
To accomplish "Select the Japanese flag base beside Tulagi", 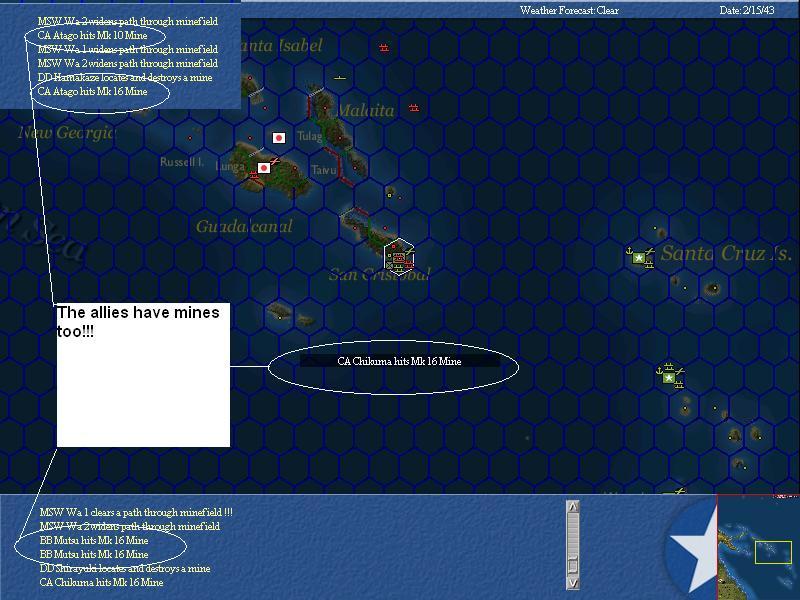I will pyautogui.click(x=279, y=138).
